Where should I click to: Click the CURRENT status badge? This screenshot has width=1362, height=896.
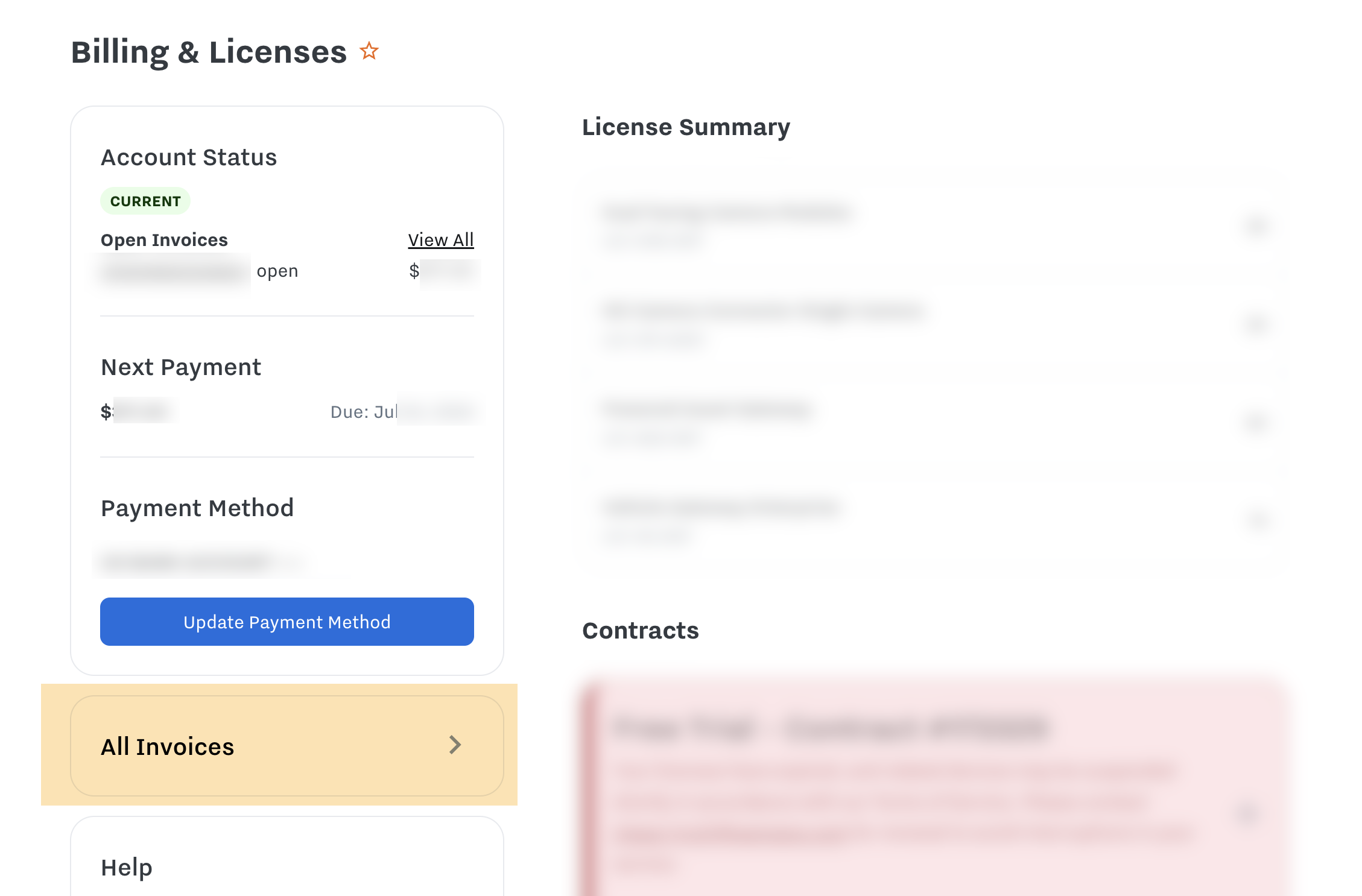145,200
